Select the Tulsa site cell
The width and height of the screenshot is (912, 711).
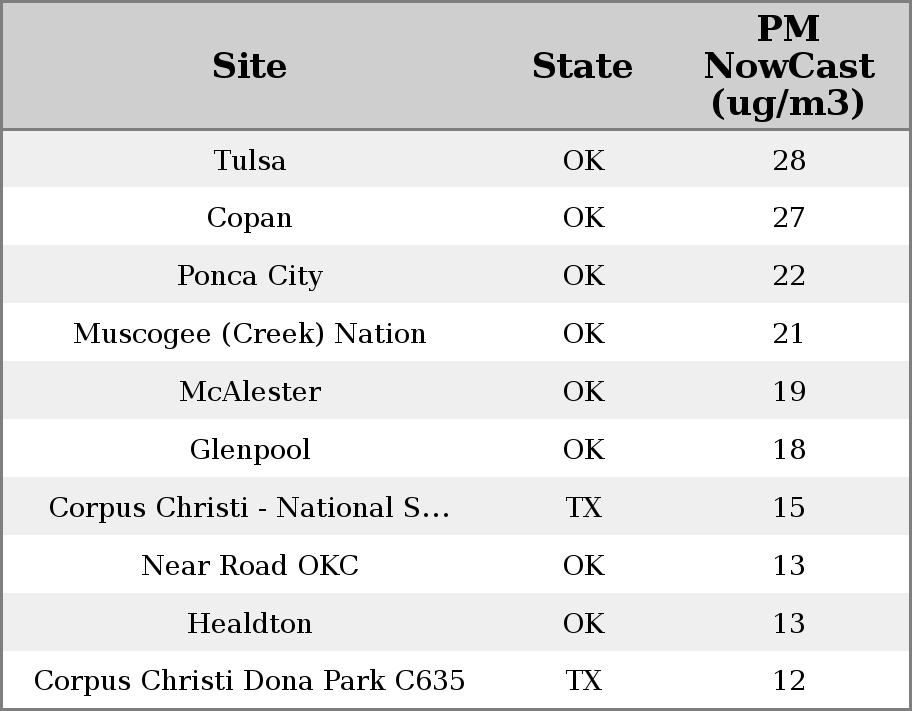click(x=249, y=160)
